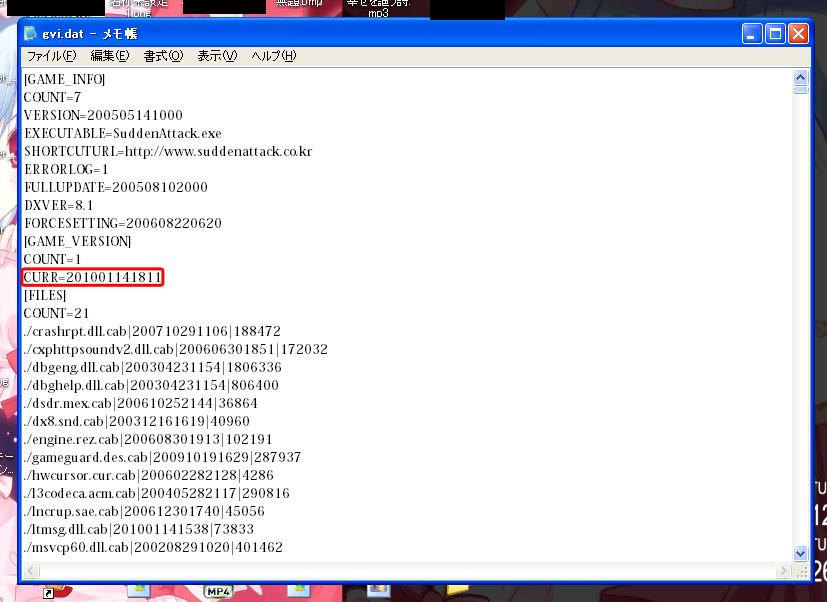Viewport: 827px width, 602px height.
Task: Click the hwcursor.cur.cab line
Action: coord(149,475)
